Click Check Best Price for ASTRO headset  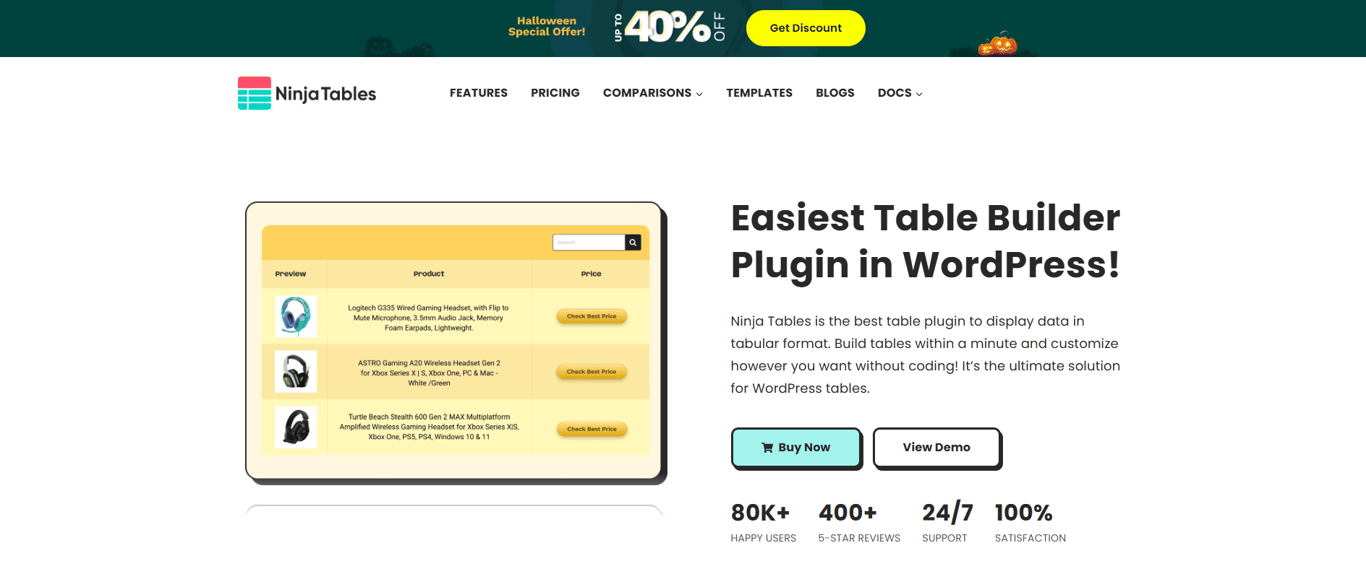coord(591,372)
